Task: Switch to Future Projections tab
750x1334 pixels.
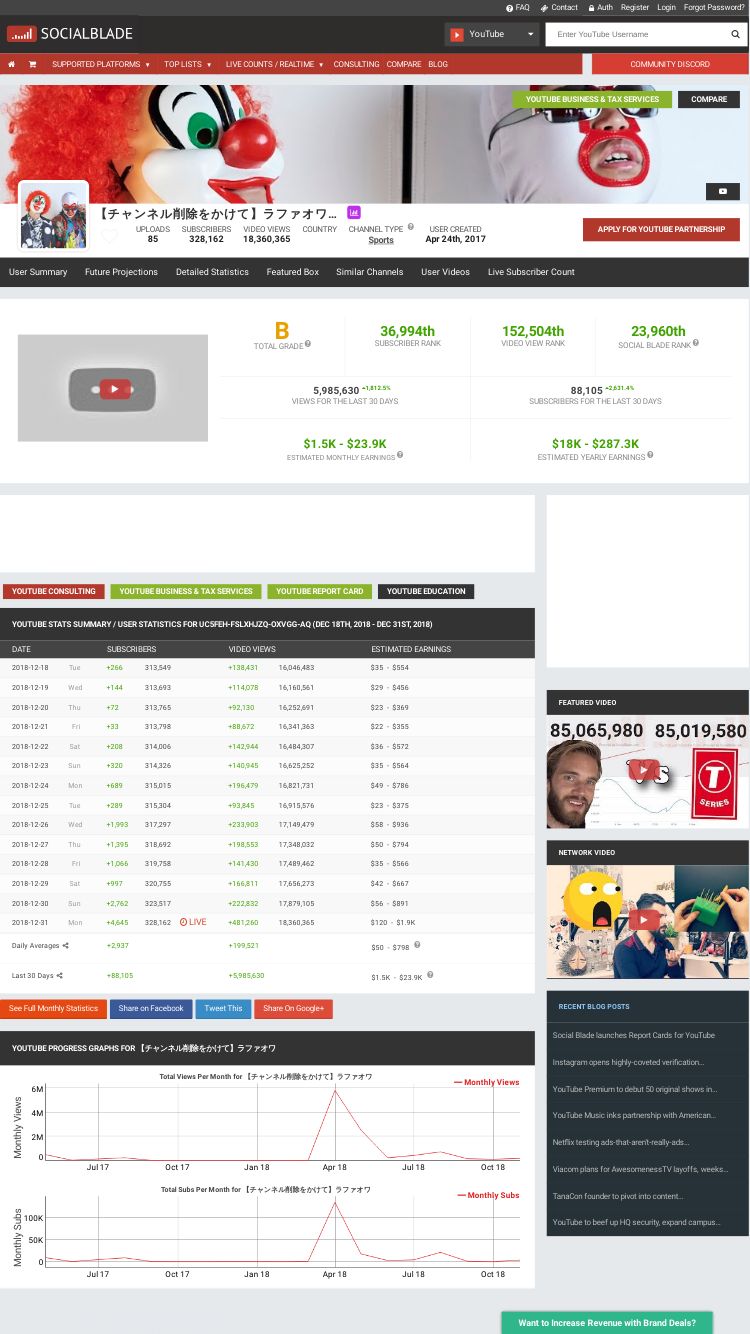Action: pyautogui.click(x=121, y=272)
